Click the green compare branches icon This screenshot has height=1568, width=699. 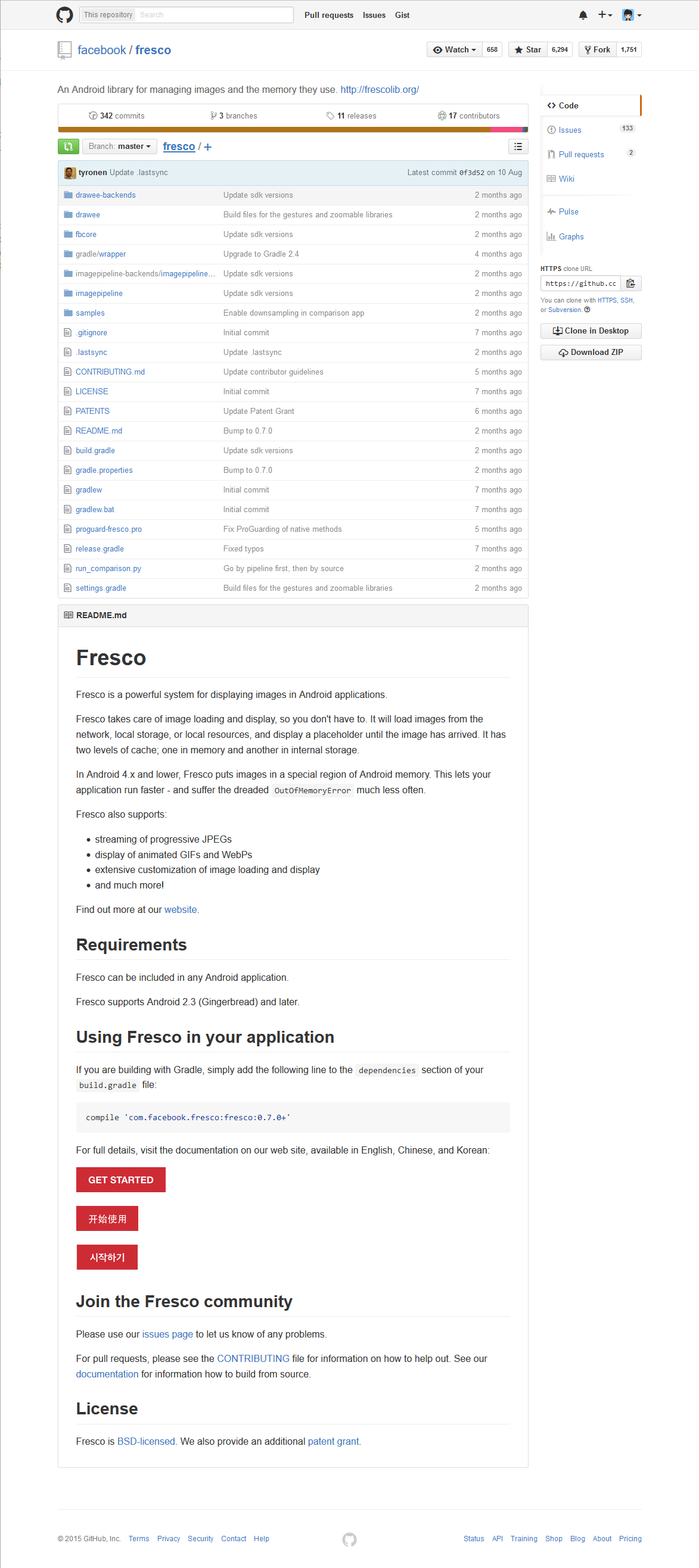pyautogui.click(x=68, y=146)
